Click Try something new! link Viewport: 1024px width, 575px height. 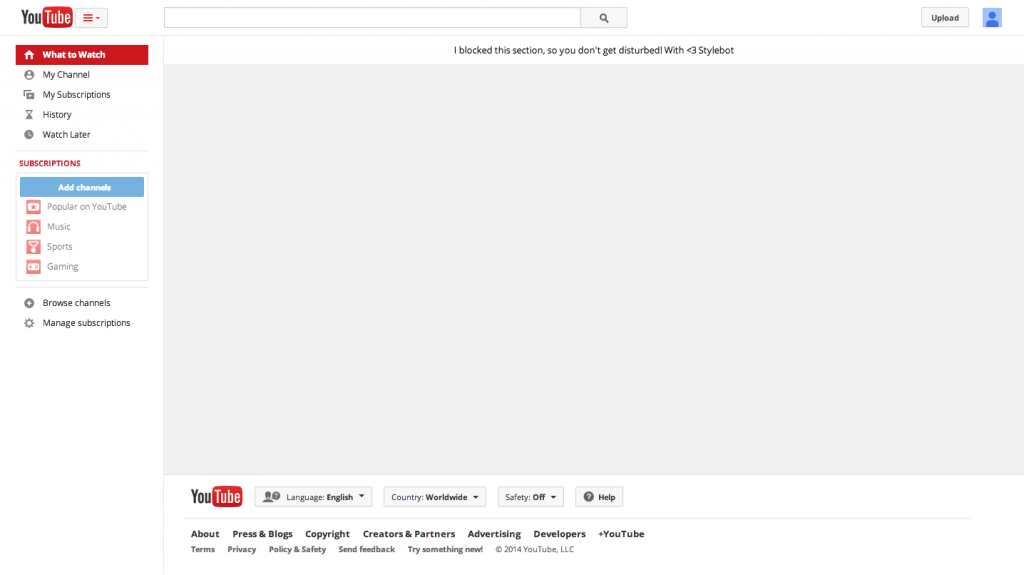[445, 550]
